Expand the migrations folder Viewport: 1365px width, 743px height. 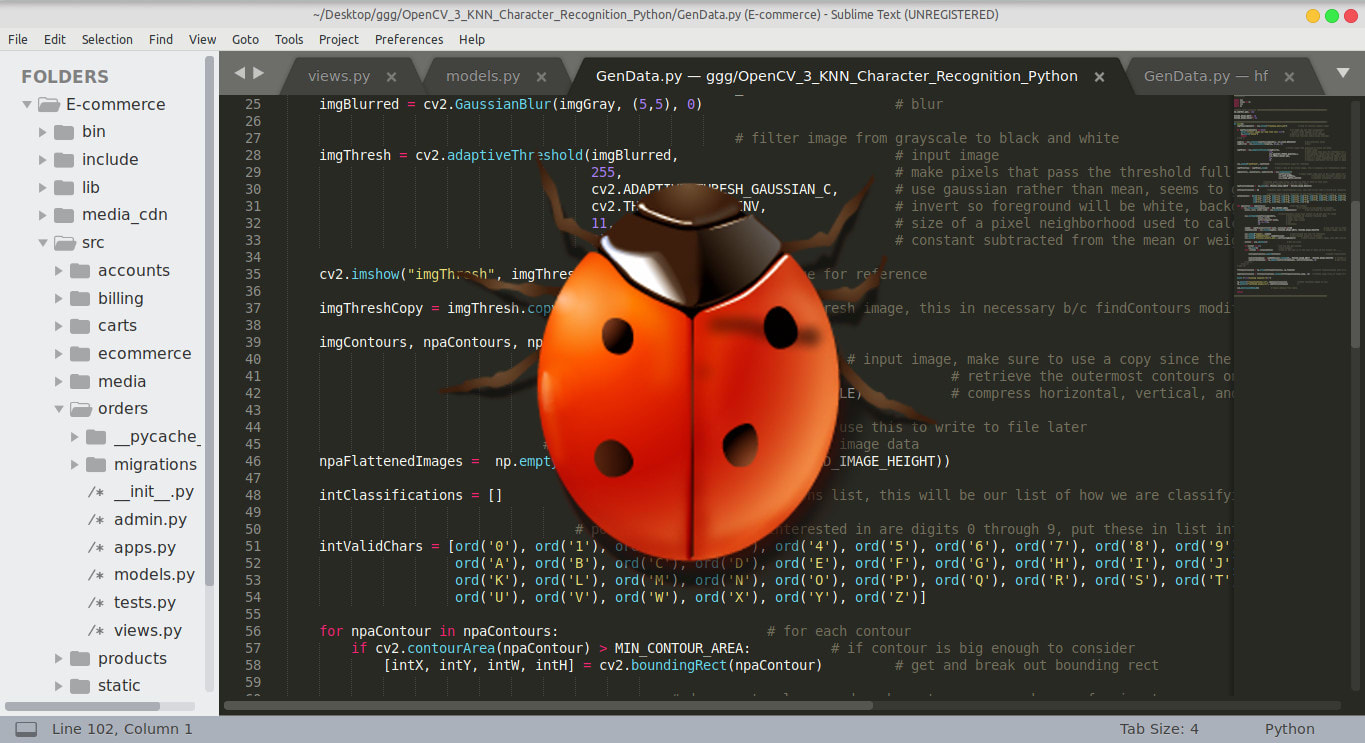coord(75,465)
